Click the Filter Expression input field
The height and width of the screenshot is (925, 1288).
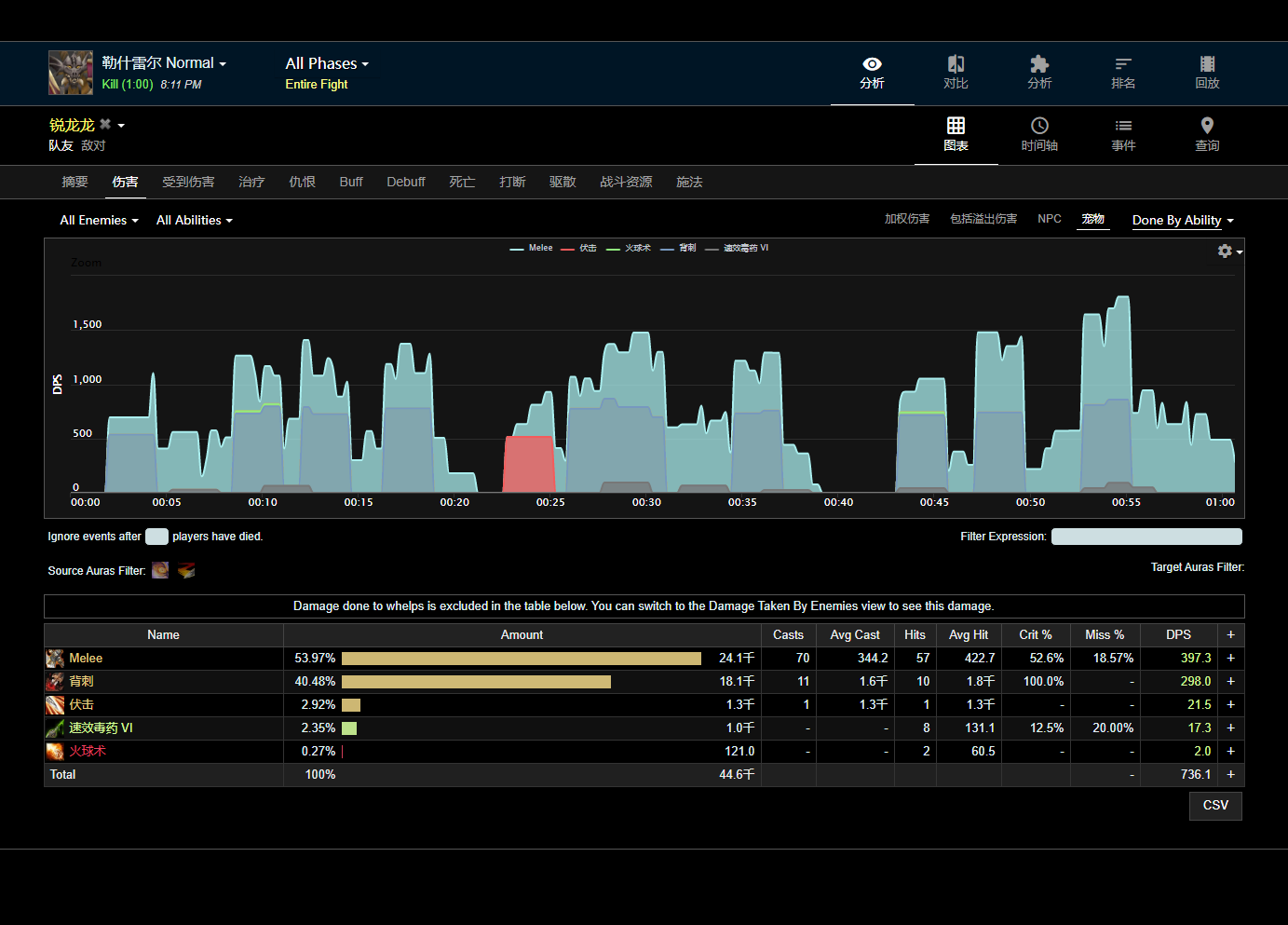[1146, 537]
